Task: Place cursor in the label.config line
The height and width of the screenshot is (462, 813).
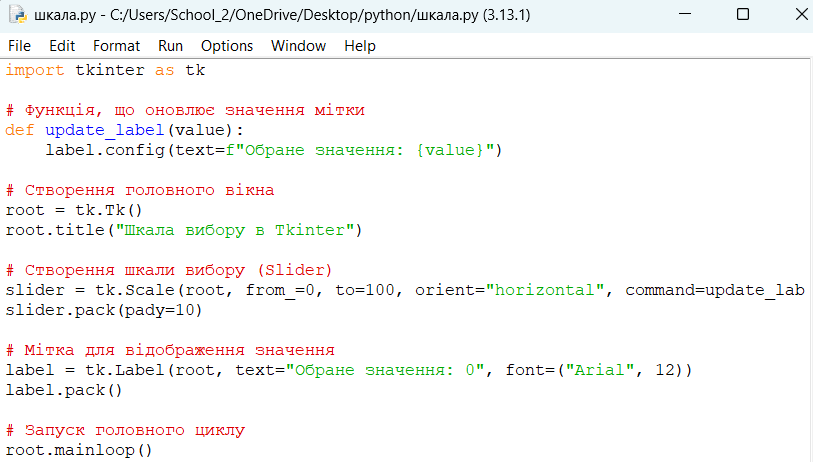Action: coord(273,150)
